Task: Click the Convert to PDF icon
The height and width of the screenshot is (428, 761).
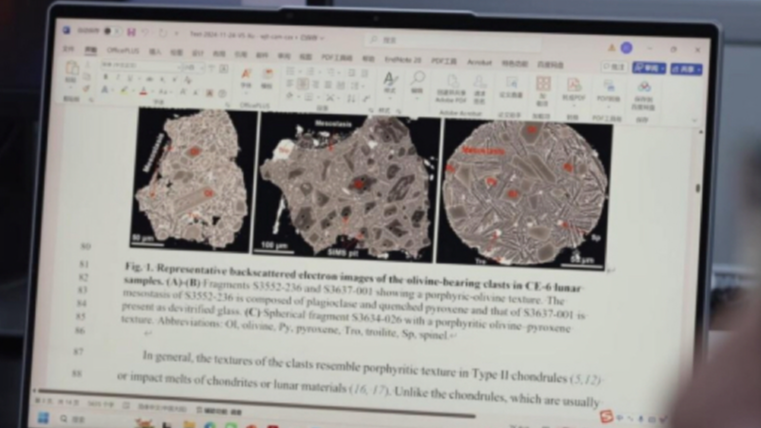Action: 573,87
